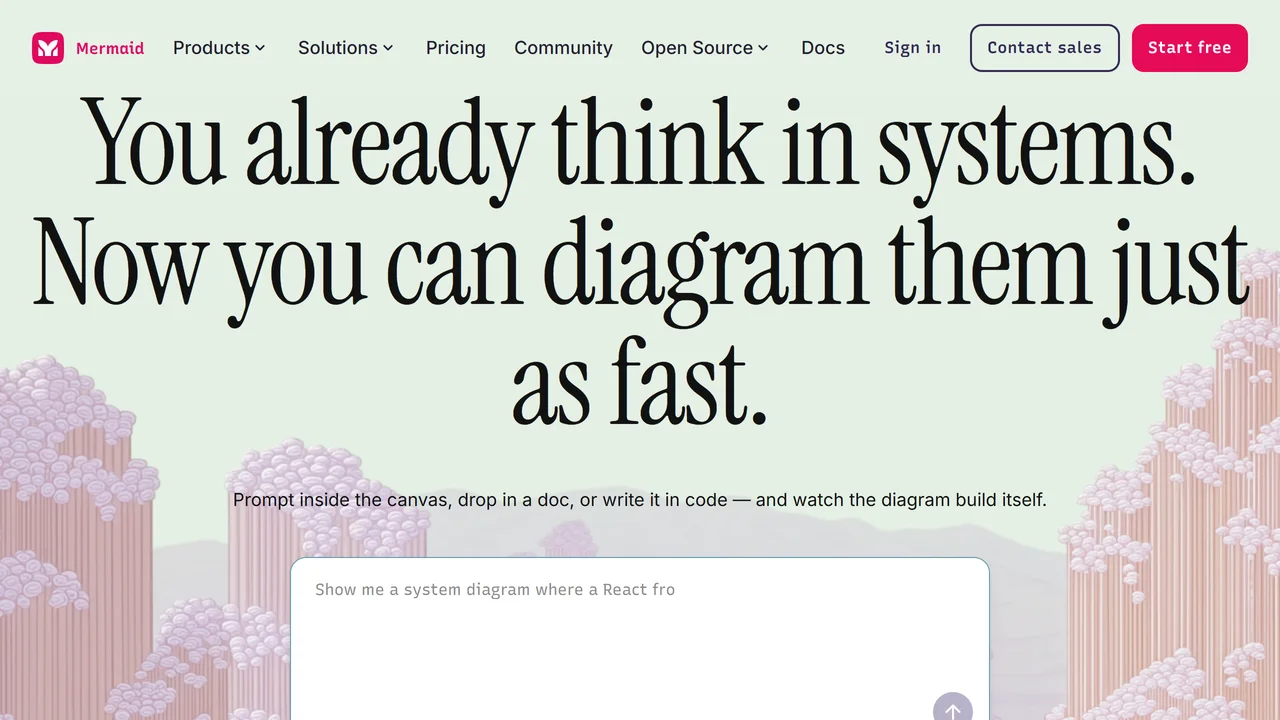Expand the Solutions dropdown chevron
The image size is (1280, 720).
coord(388,48)
